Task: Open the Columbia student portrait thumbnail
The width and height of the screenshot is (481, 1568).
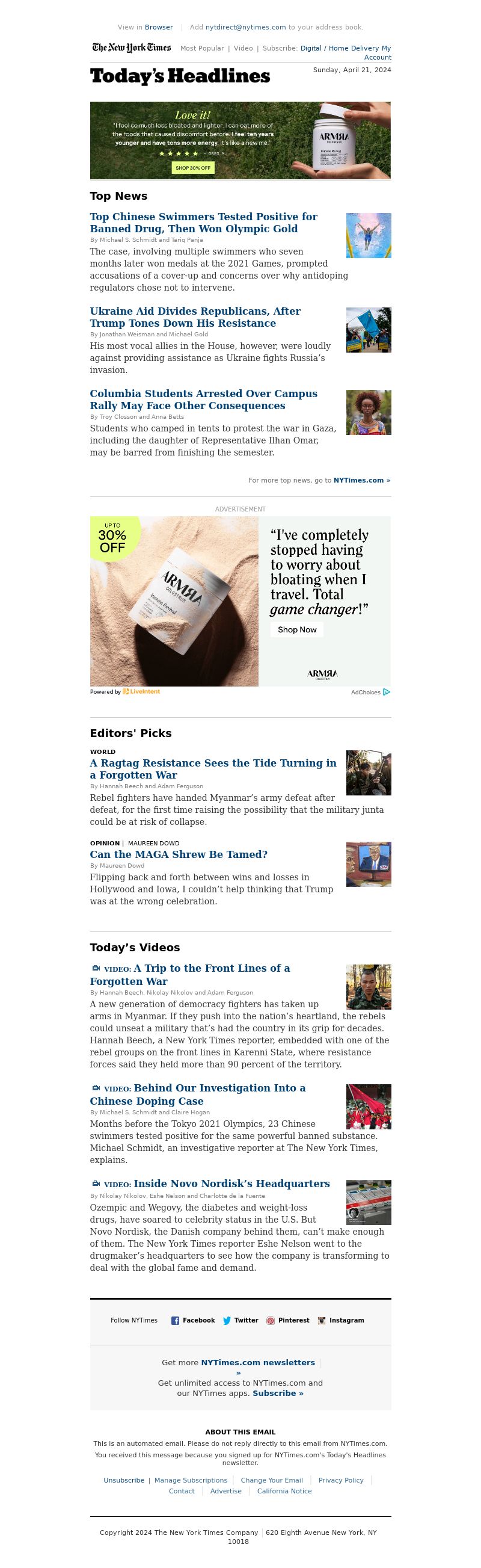Action: pyautogui.click(x=369, y=413)
